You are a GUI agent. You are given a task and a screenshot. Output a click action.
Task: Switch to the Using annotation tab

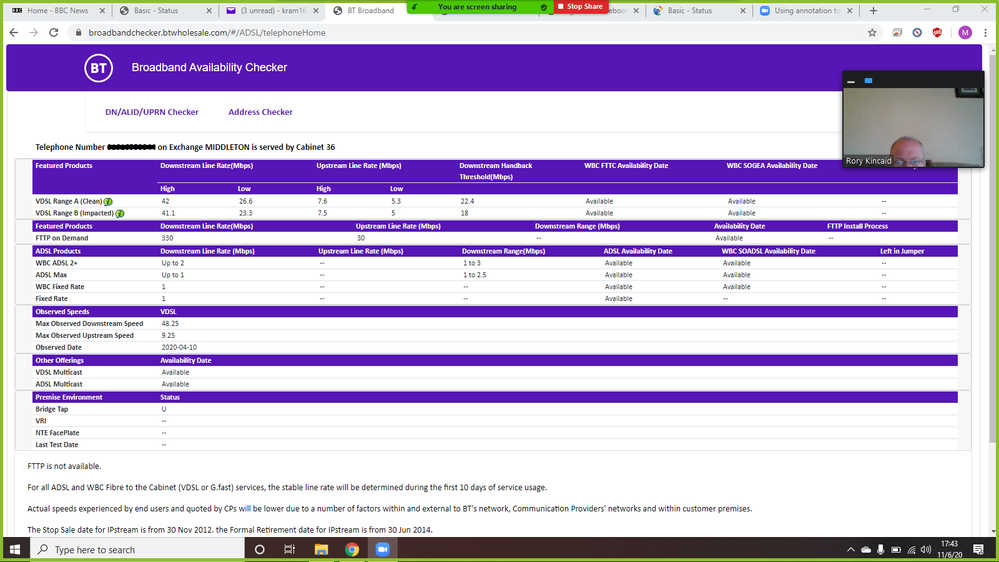(x=805, y=10)
